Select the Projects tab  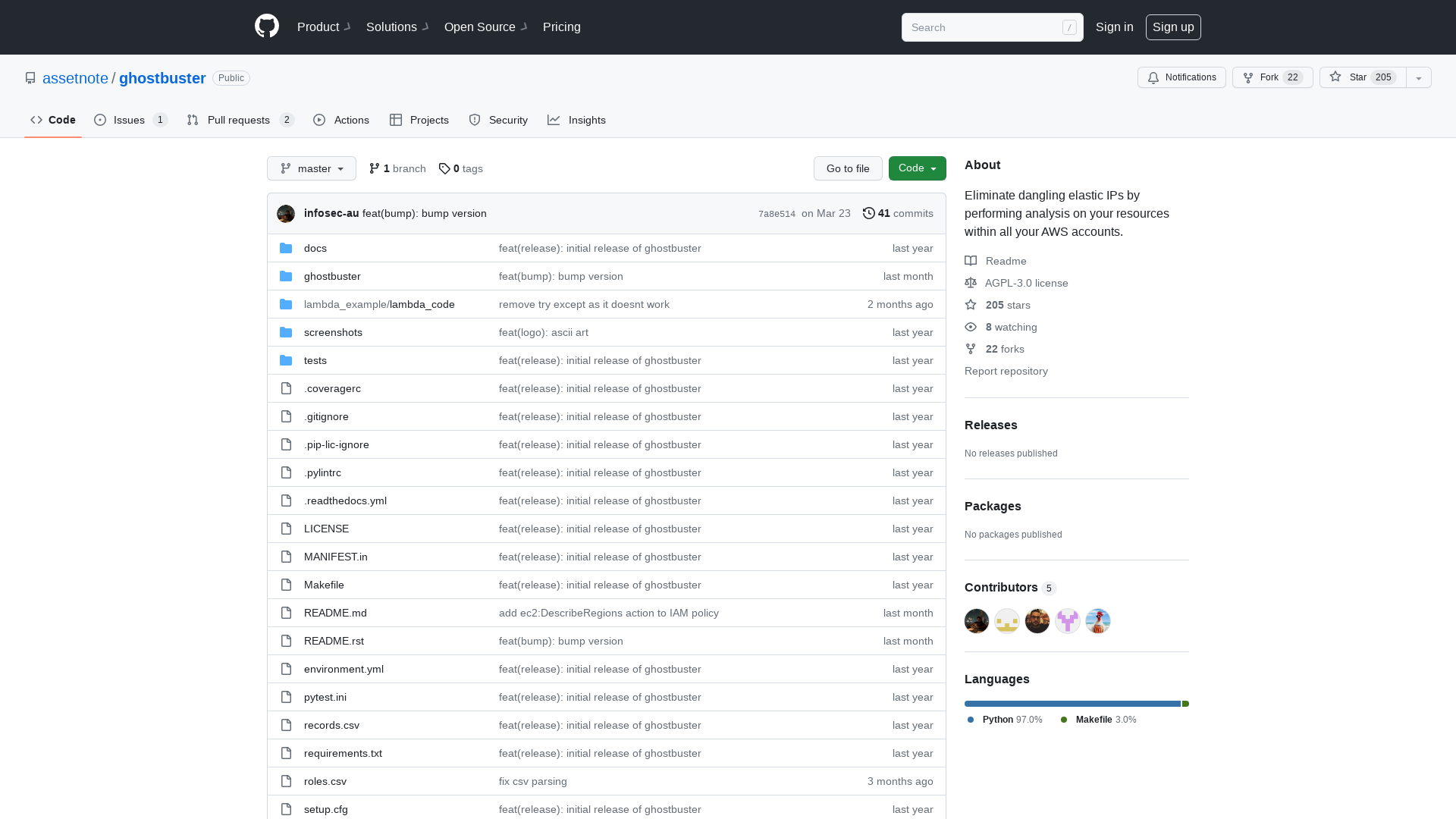[x=419, y=120]
